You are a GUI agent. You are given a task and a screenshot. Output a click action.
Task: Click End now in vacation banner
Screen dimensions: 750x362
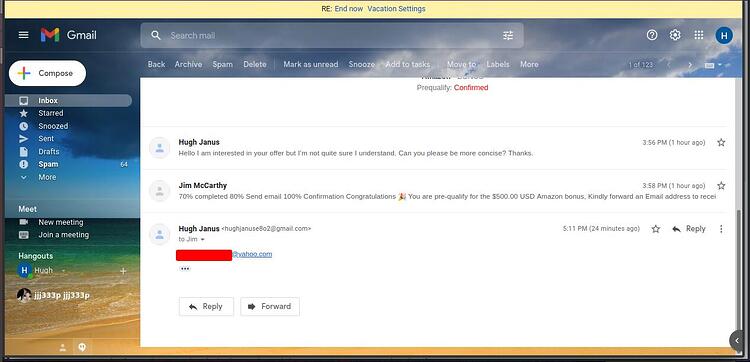(349, 9)
